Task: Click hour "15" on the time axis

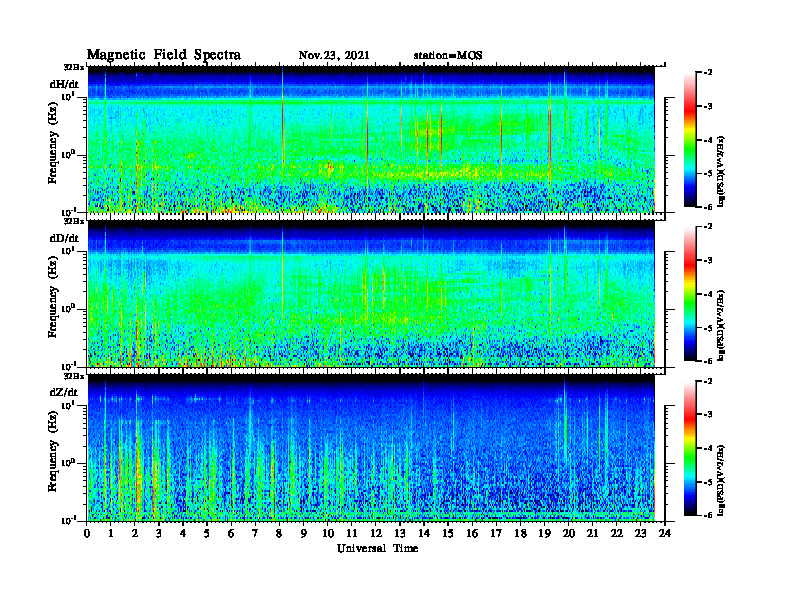Action: click(448, 534)
